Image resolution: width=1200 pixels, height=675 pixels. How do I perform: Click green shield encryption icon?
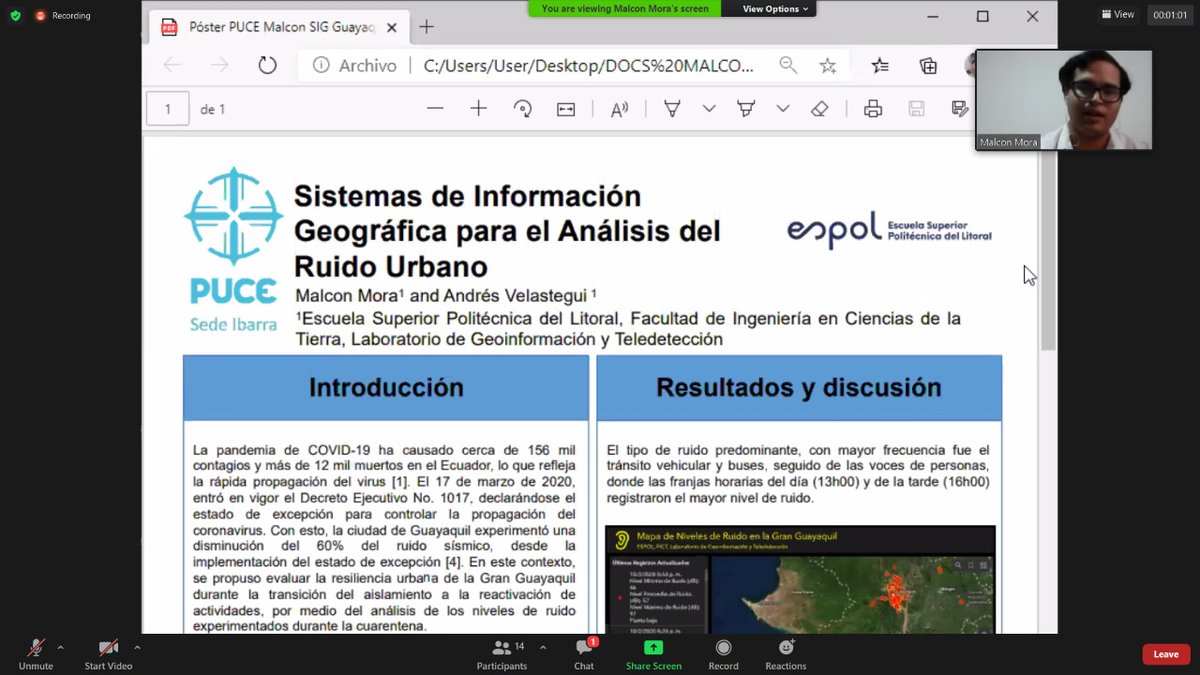[x=15, y=16]
